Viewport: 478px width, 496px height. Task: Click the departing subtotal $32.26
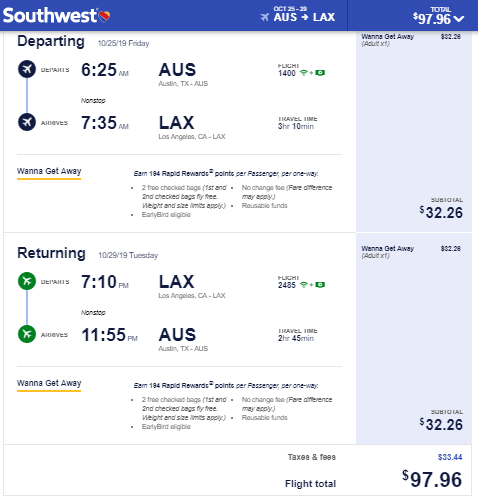point(441,212)
